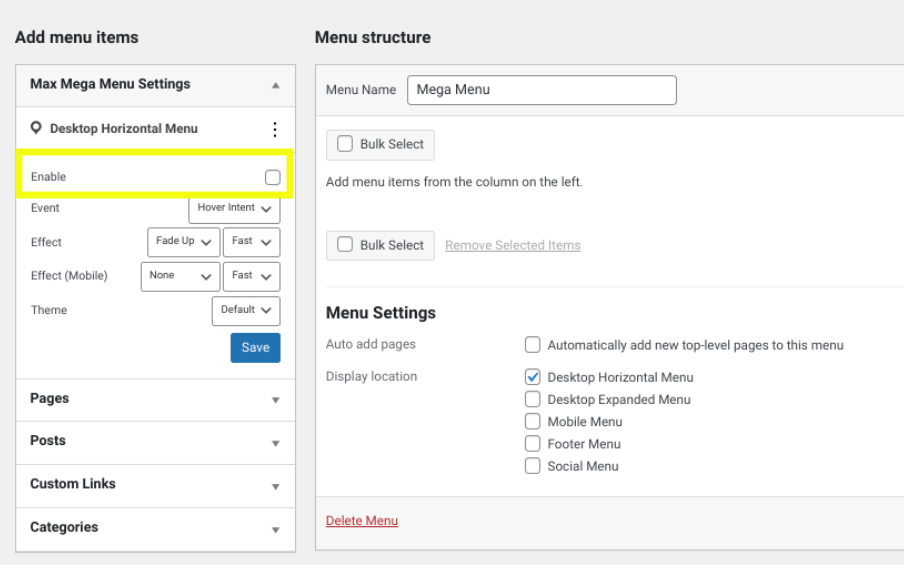Open the Effect speed dropdown next to Fade Up

[251, 242]
